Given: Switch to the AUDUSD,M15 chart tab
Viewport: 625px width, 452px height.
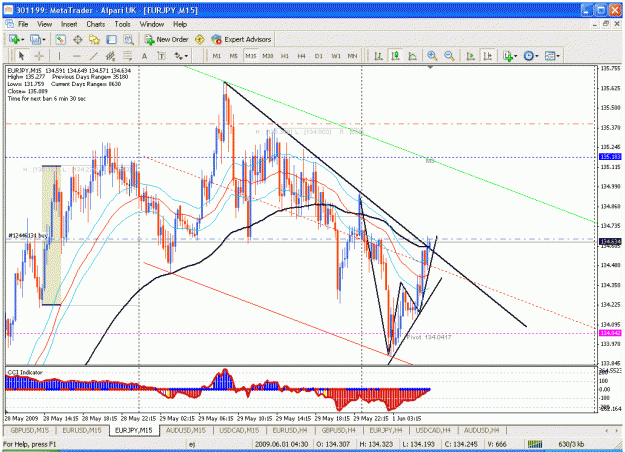Looking at the screenshot, I should click(186, 430).
